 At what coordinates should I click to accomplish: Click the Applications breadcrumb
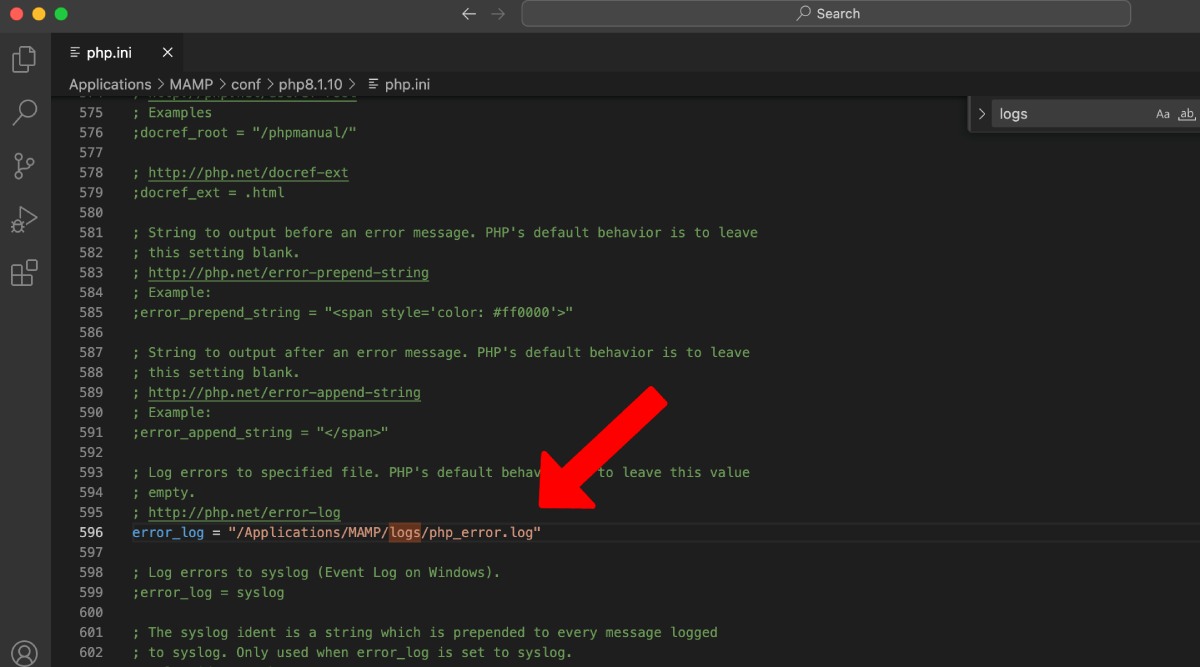tap(110, 84)
